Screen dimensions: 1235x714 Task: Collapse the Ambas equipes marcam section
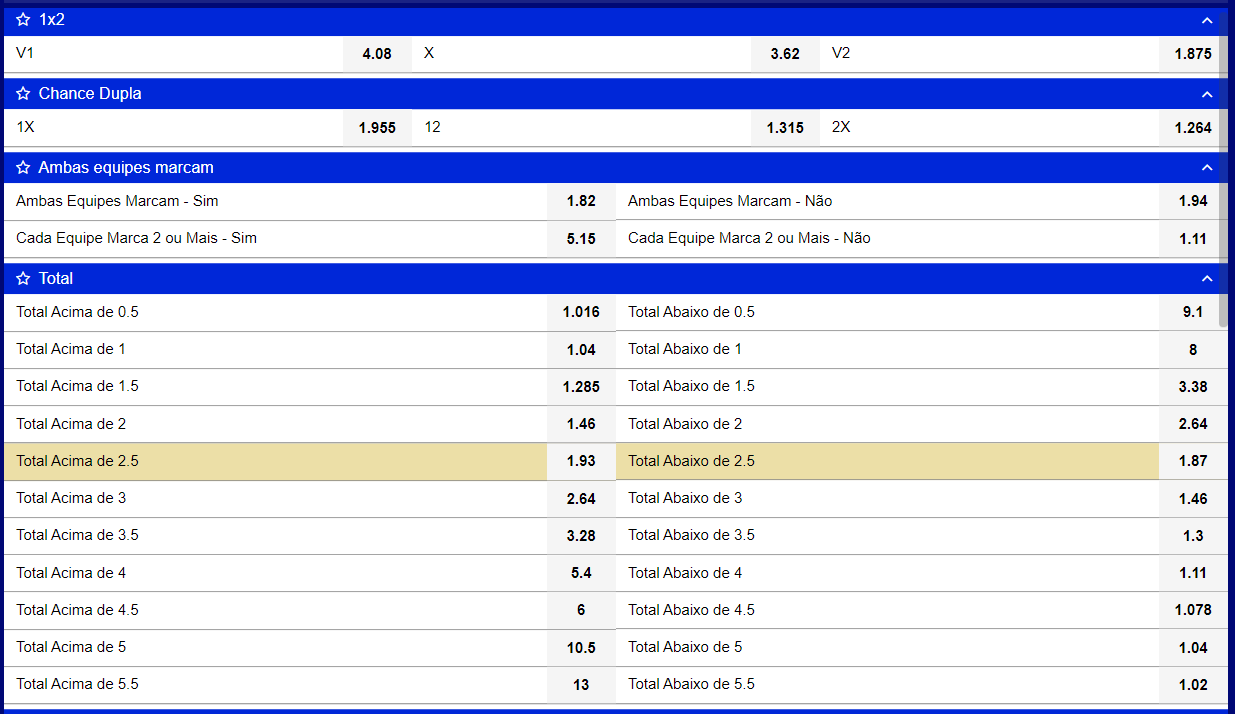tap(1207, 168)
